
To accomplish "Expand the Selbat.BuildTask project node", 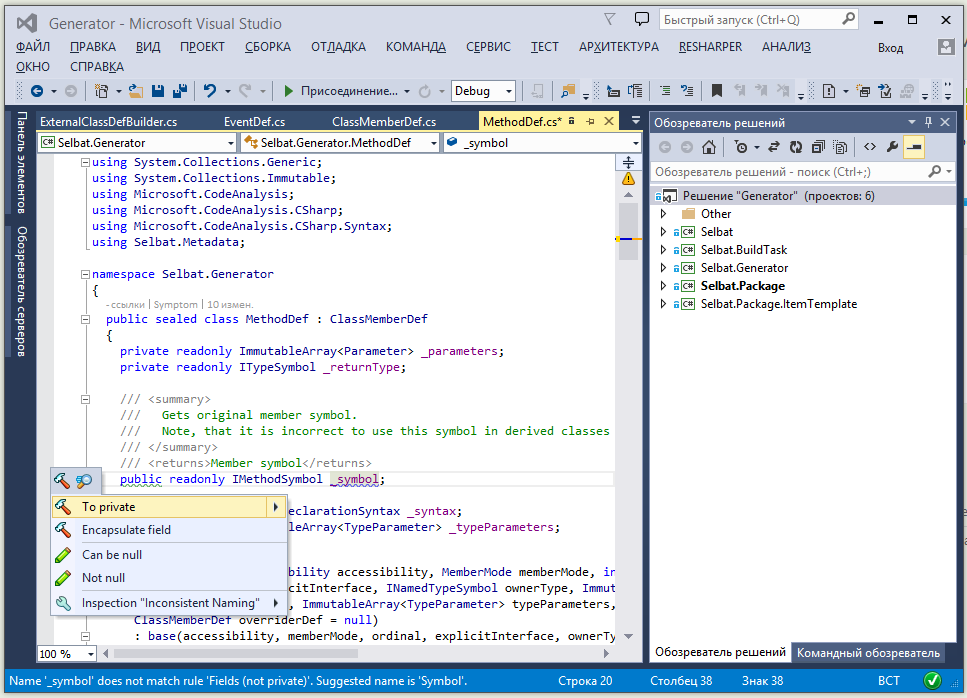I will 662,250.
